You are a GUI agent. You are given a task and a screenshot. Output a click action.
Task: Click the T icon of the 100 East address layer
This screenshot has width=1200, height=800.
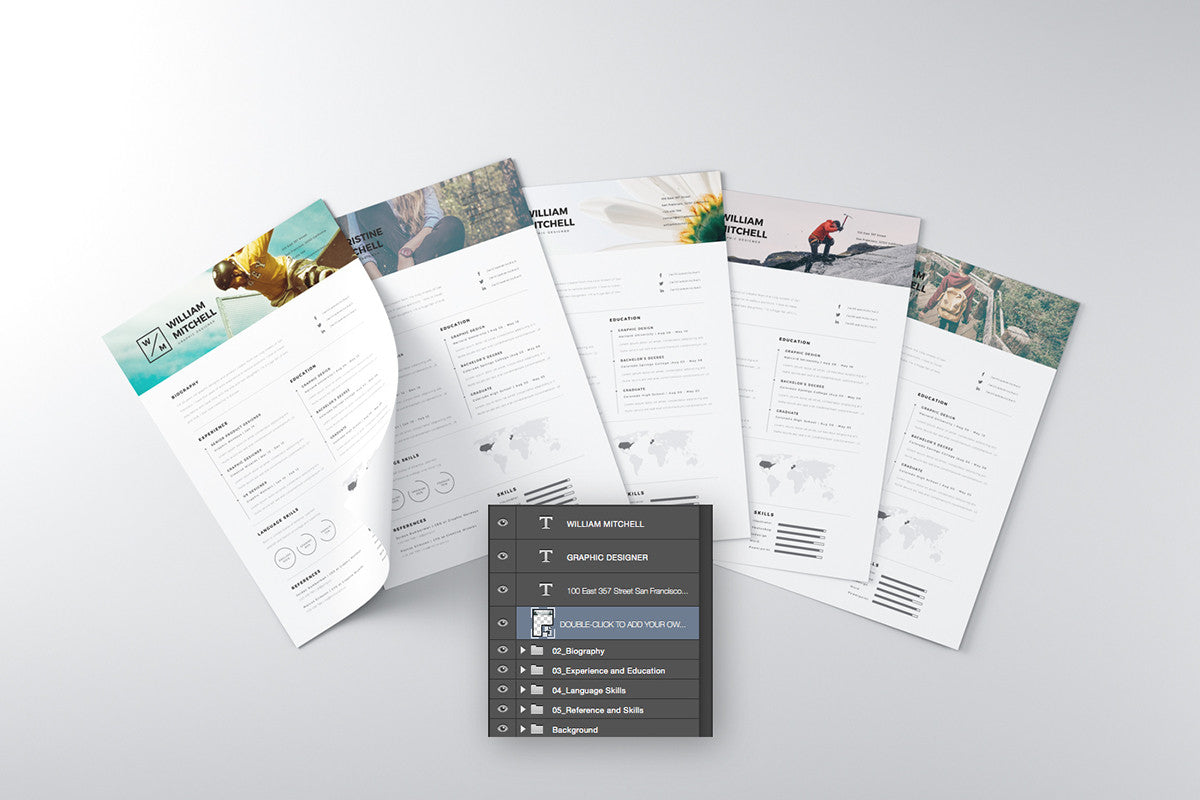(x=546, y=590)
